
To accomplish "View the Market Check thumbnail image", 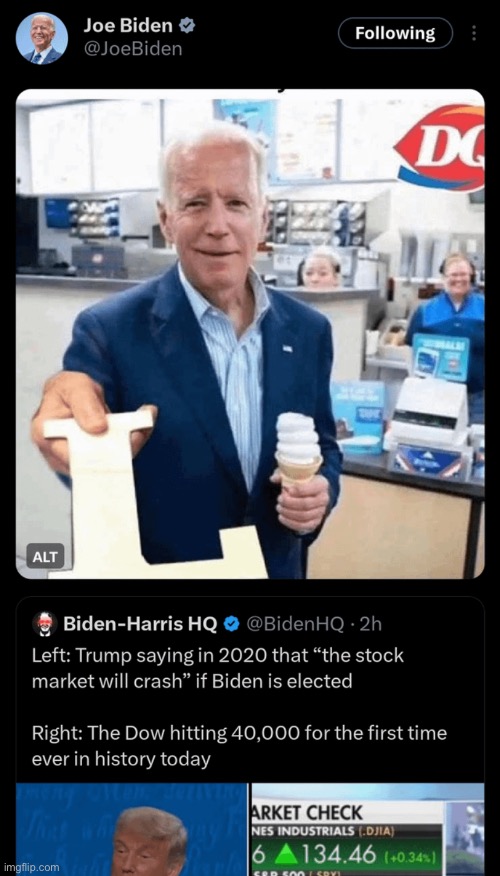I will (368, 830).
